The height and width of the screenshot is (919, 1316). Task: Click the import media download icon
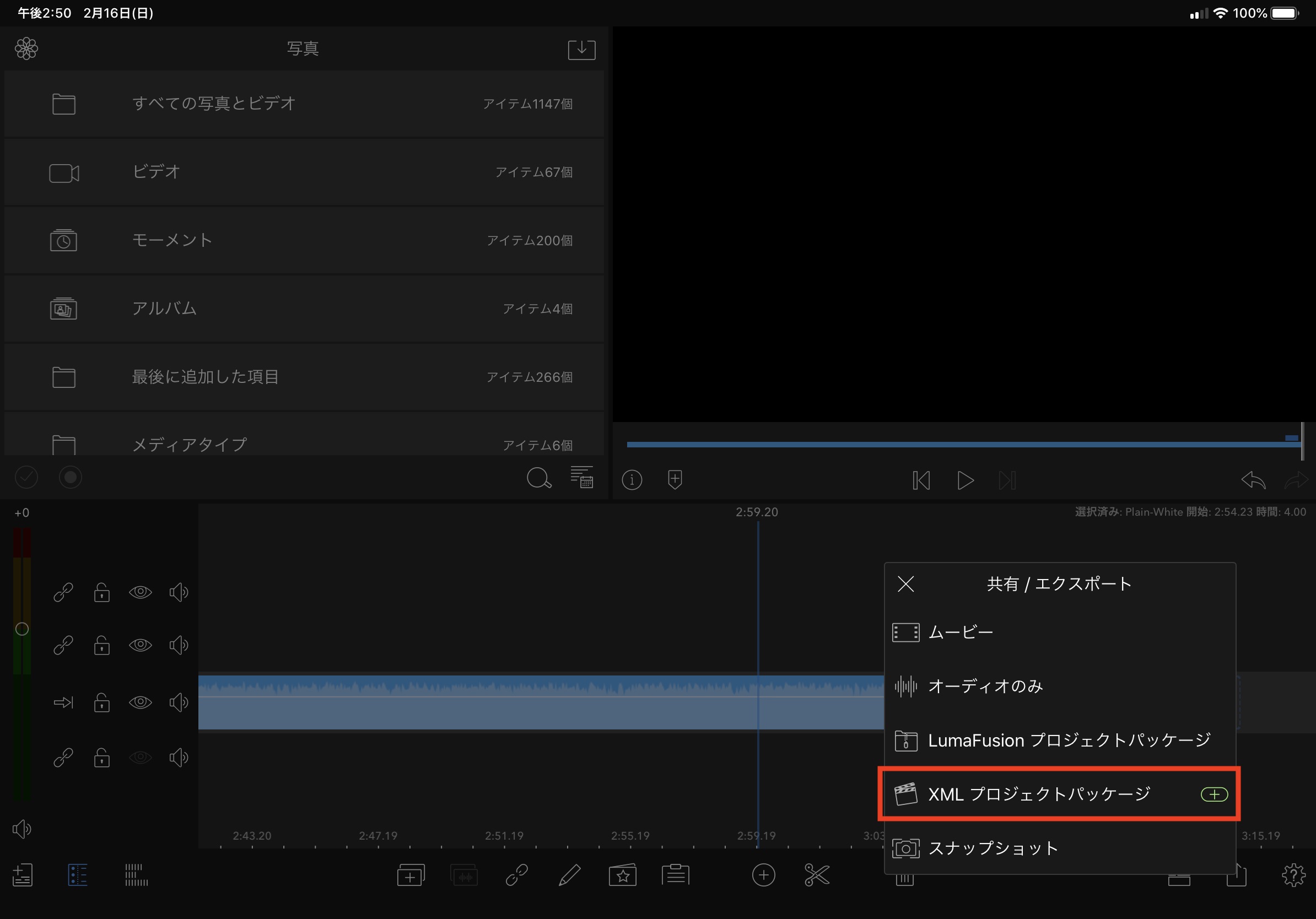click(581, 49)
